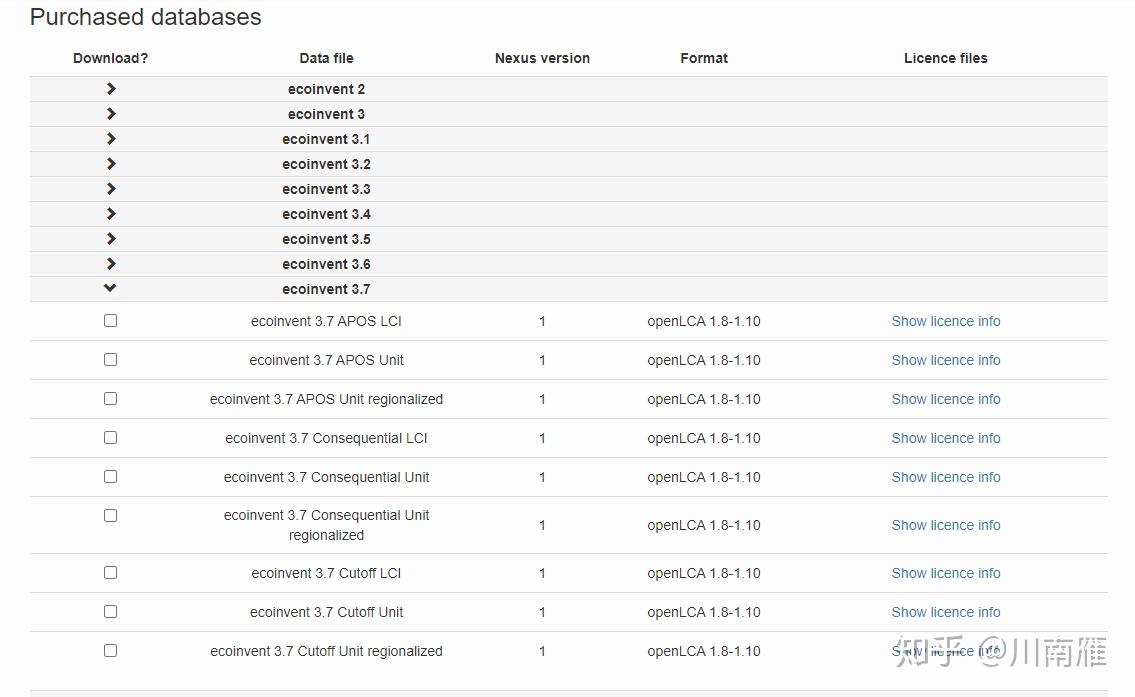
Task: Expand the ecoinvent 2 chevron
Action: click(x=110, y=89)
